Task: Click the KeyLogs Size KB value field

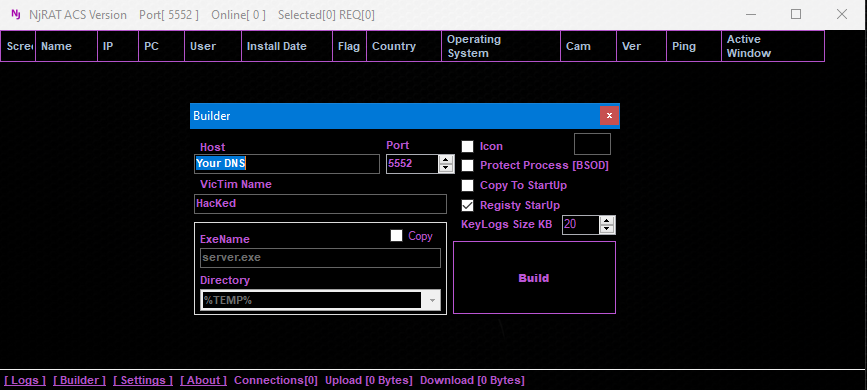Action: [x=581, y=225]
